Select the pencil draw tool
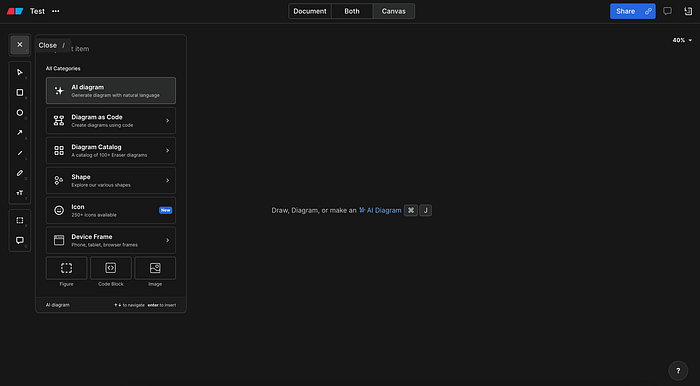Screen dimensions: 700x386 [x=20, y=173]
